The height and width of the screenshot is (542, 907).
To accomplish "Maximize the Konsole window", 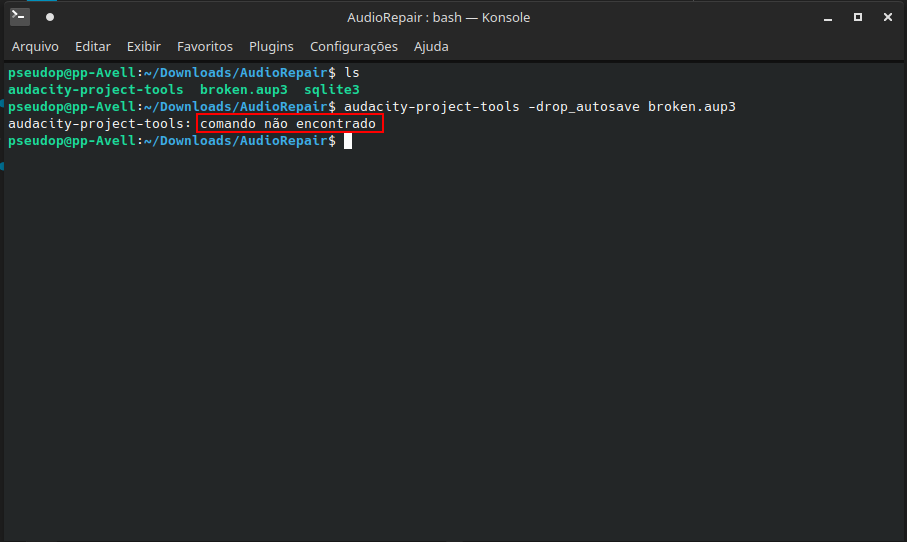I will [857, 17].
